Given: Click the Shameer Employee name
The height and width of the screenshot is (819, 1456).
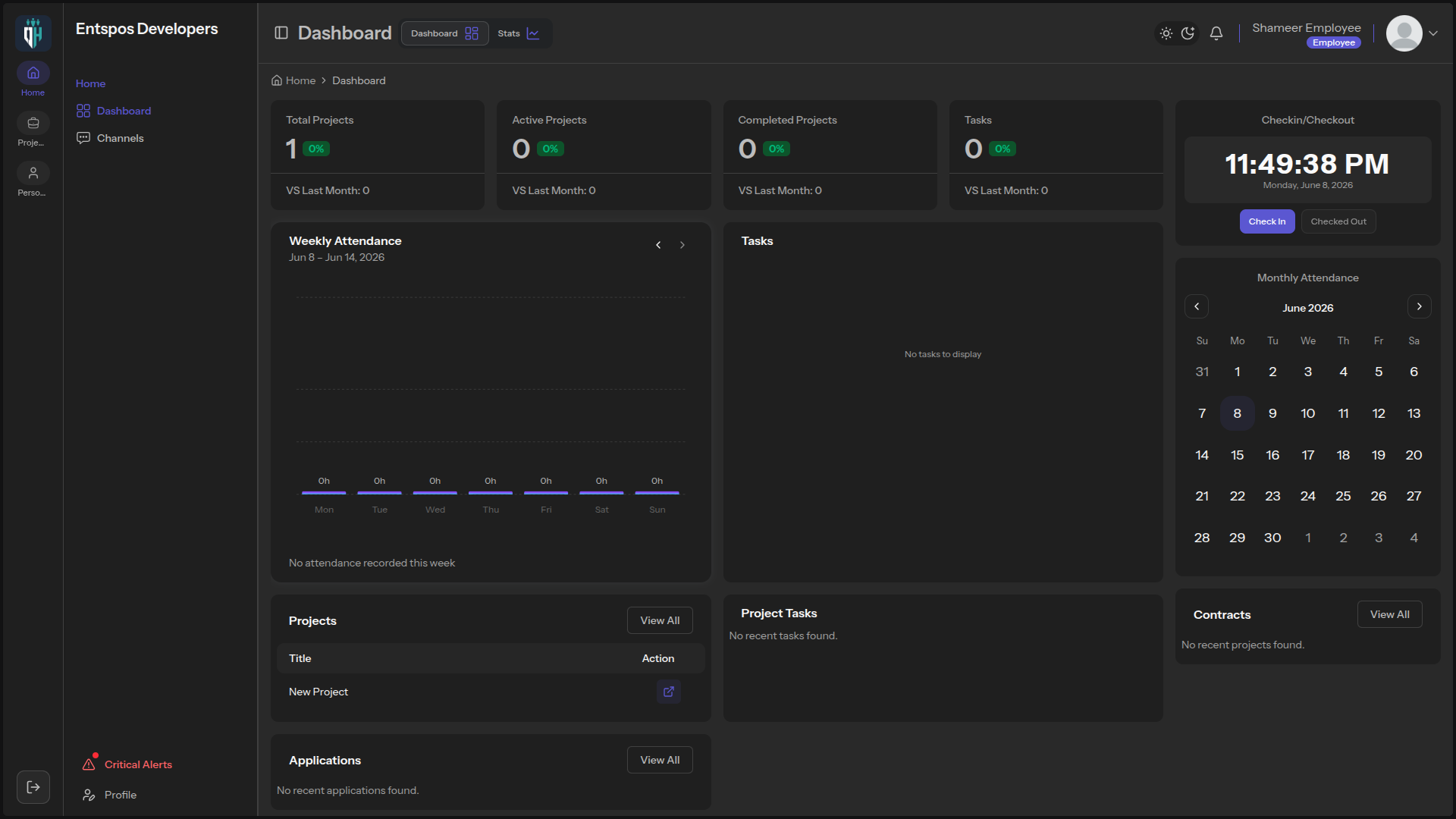Looking at the screenshot, I should [x=1306, y=28].
